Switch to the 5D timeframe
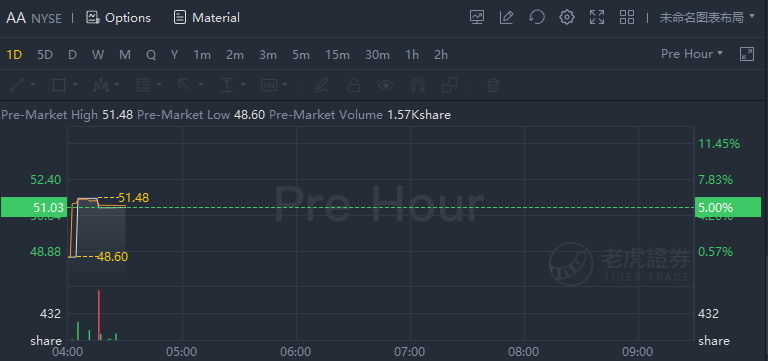Viewport: 768px width, 361px height. click(x=45, y=55)
